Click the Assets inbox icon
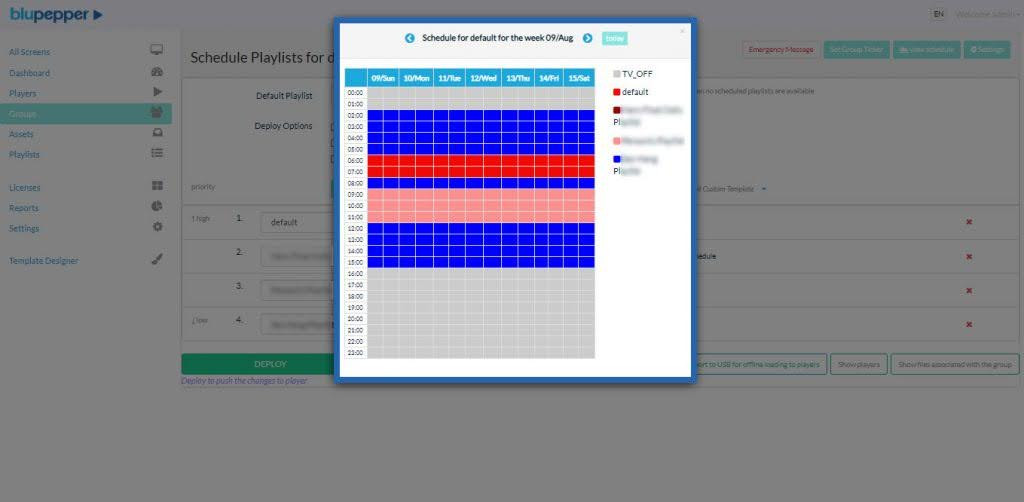 pyautogui.click(x=157, y=133)
